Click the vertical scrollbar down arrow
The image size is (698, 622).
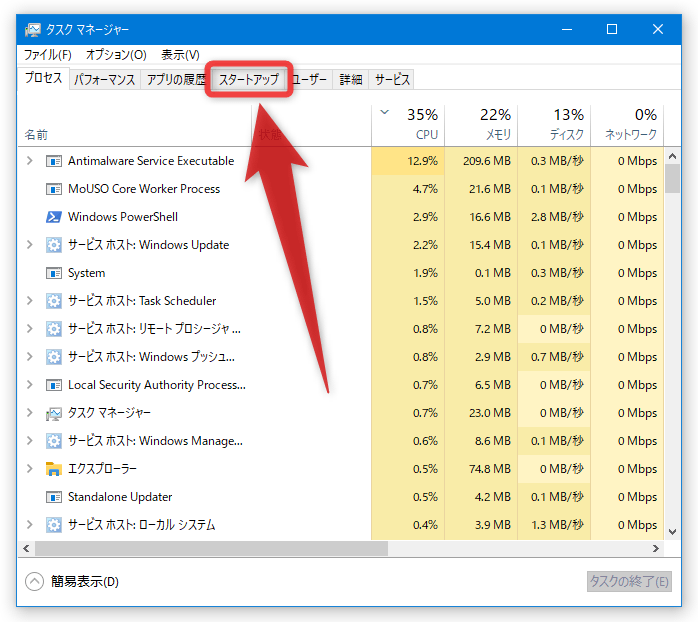pos(673,532)
